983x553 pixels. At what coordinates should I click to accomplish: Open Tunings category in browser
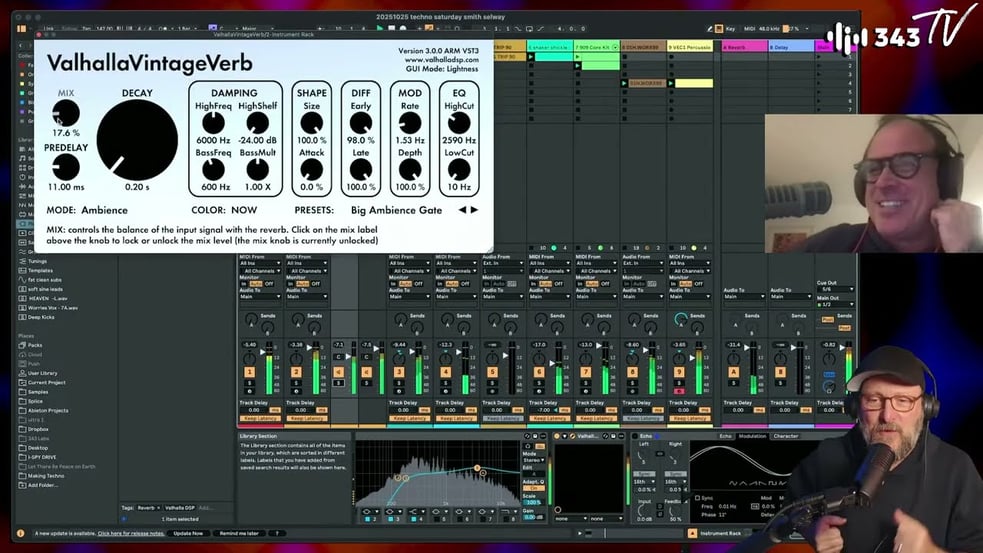click(x=37, y=261)
